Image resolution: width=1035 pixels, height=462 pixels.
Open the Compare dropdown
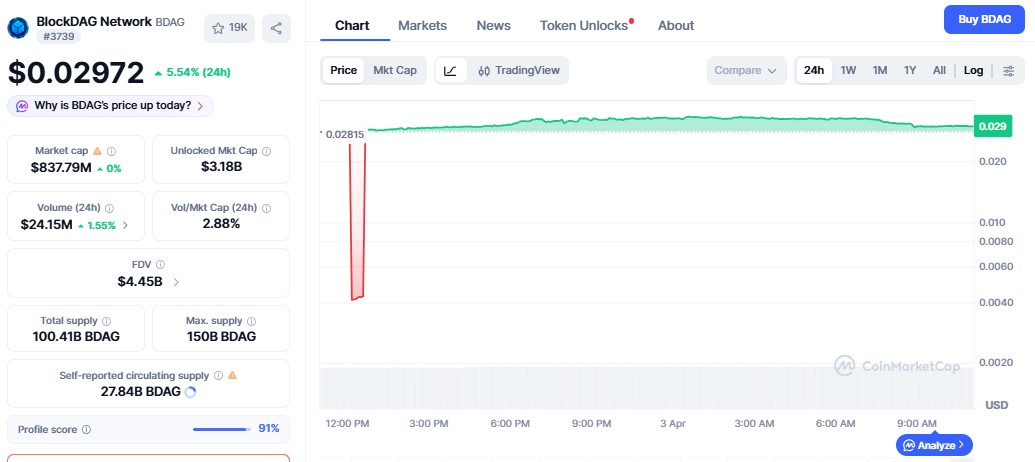(x=746, y=70)
